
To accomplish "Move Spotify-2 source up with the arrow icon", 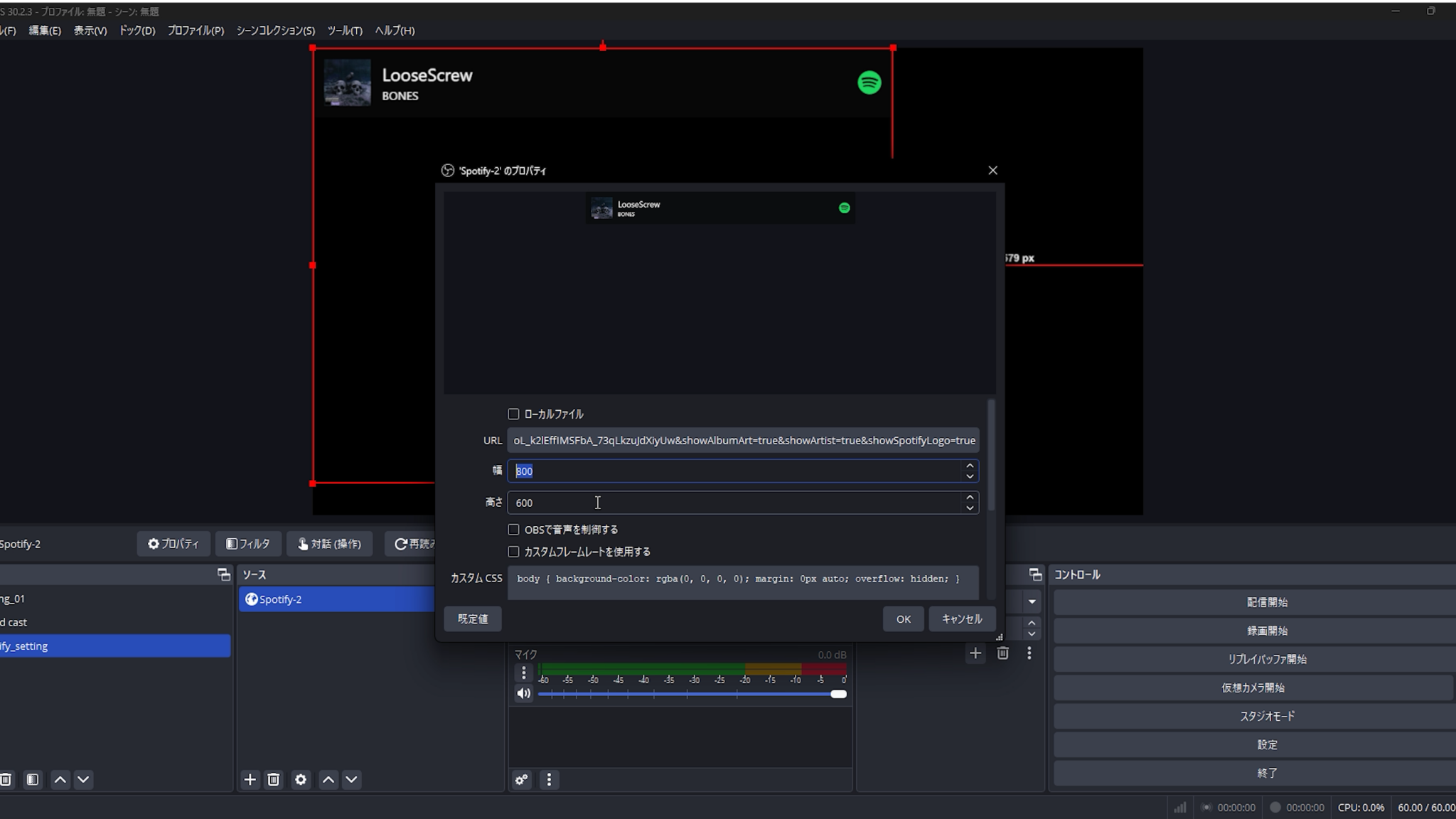I will click(x=328, y=779).
